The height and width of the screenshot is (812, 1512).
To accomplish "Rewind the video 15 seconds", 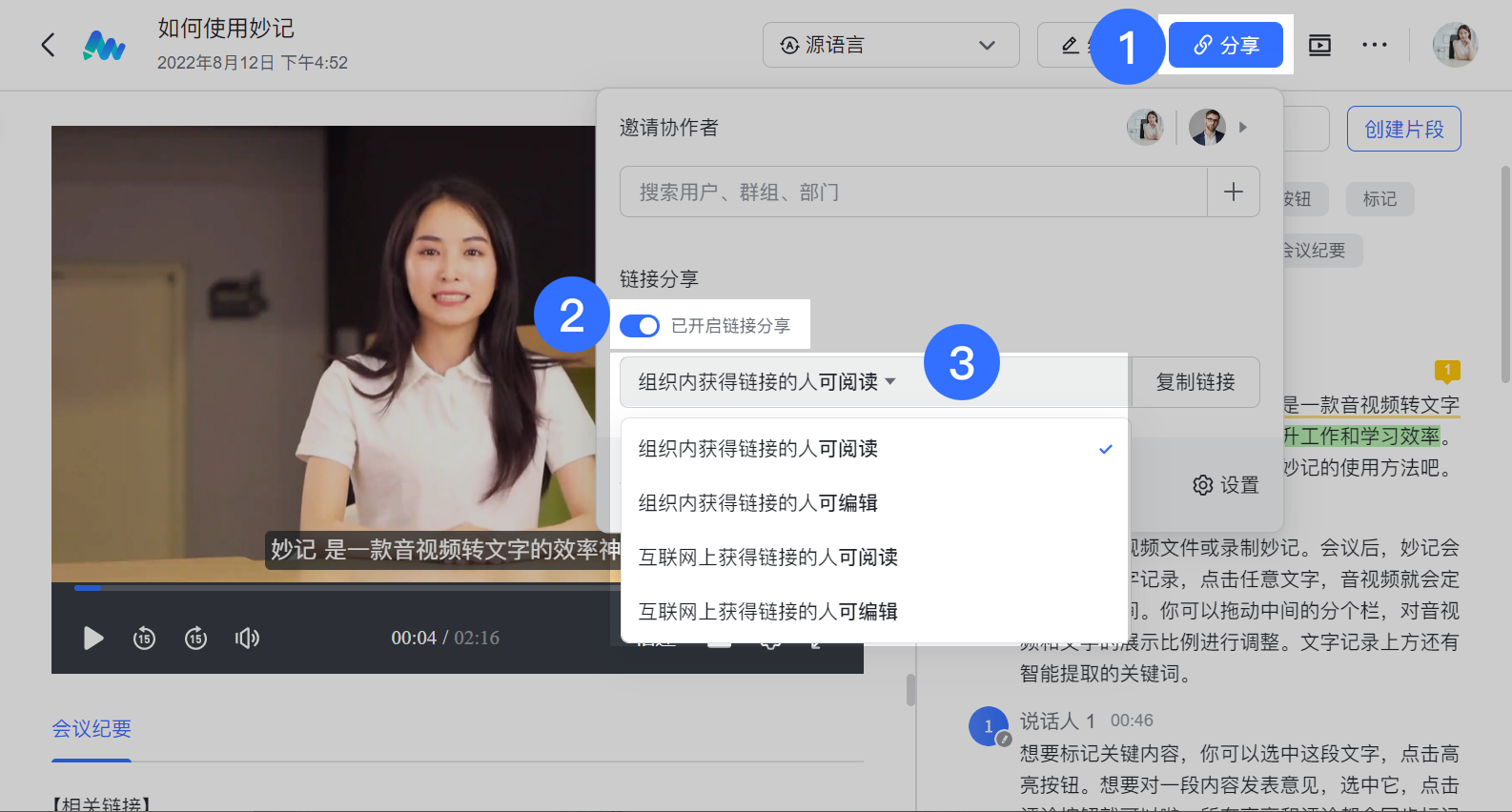I will pyautogui.click(x=144, y=638).
